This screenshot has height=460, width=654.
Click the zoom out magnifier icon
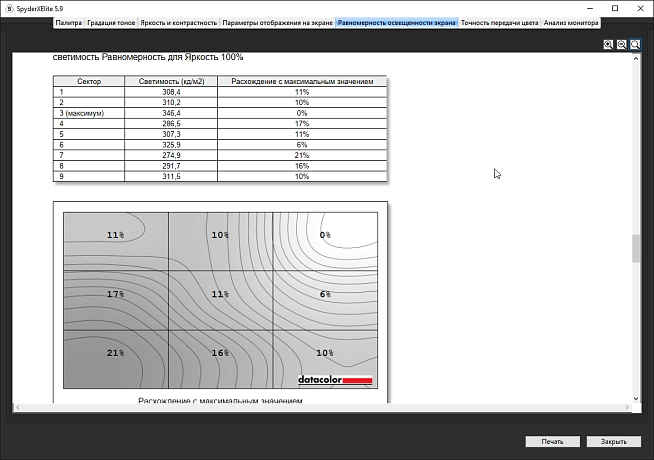[621, 45]
